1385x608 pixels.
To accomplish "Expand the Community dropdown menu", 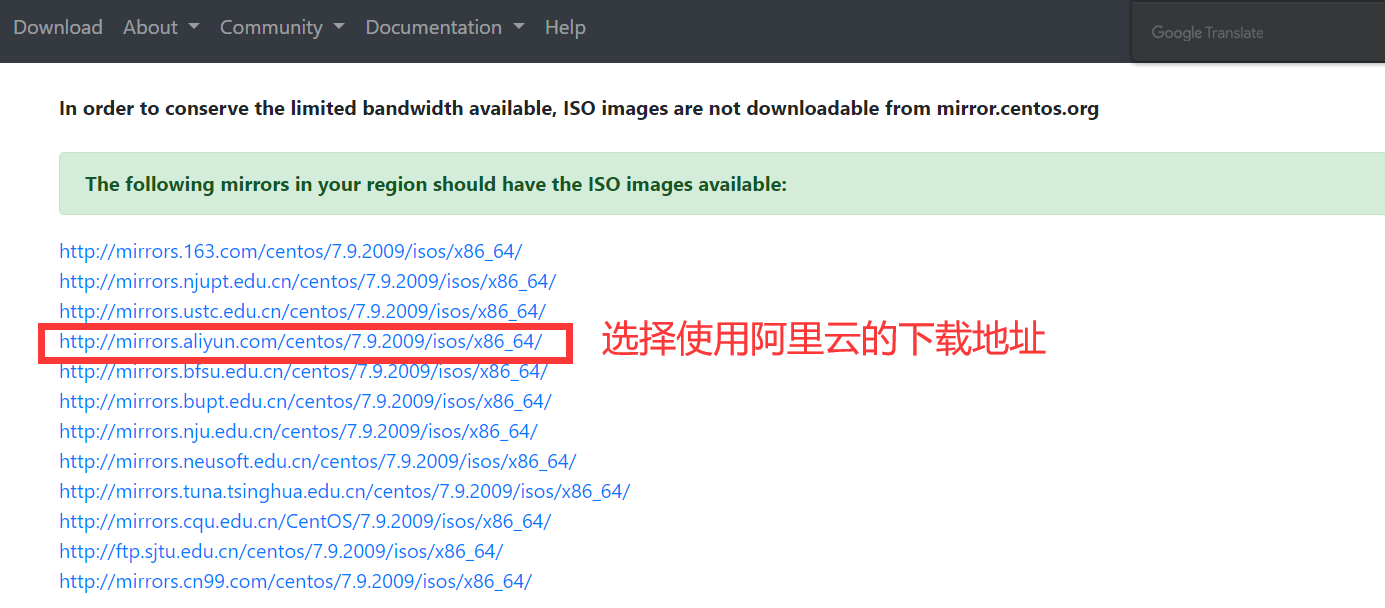I will tap(282, 28).
